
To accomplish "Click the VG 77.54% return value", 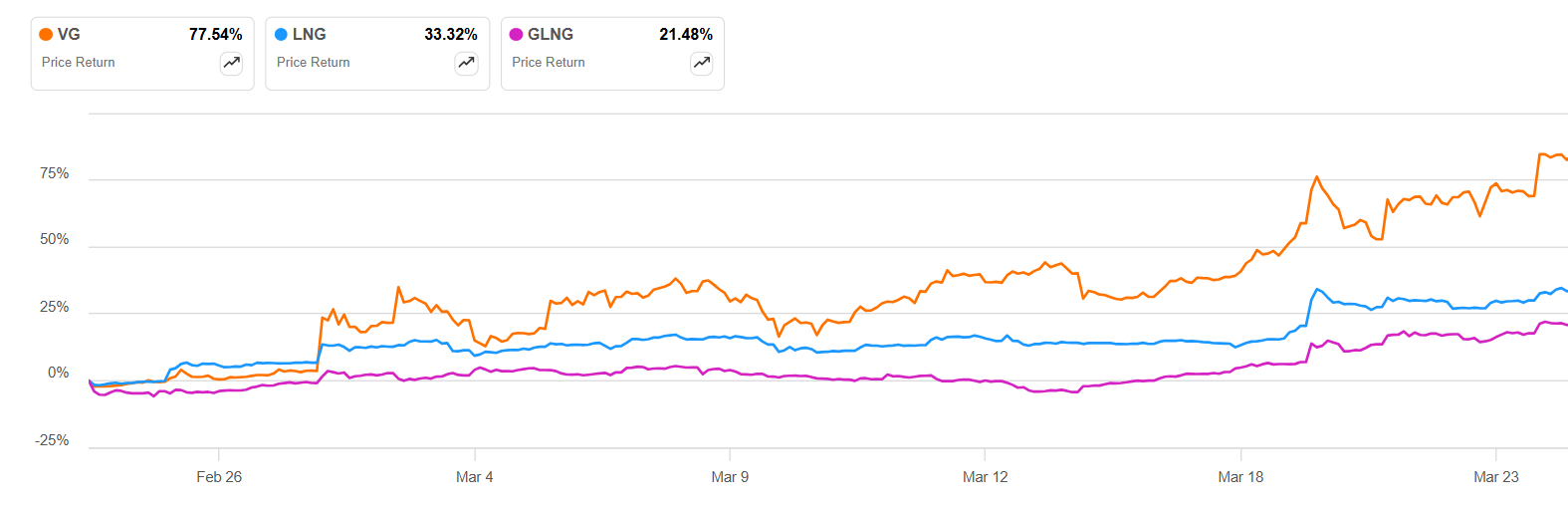I will tap(215, 34).
